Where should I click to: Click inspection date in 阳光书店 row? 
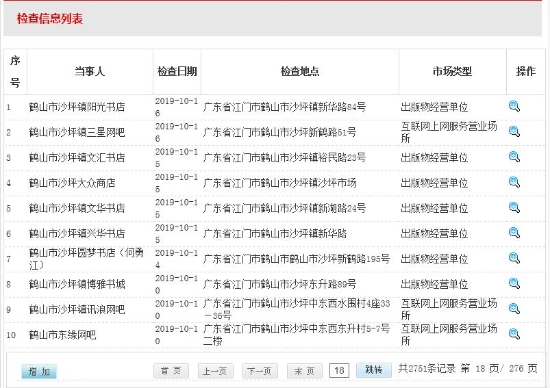coord(177,107)
